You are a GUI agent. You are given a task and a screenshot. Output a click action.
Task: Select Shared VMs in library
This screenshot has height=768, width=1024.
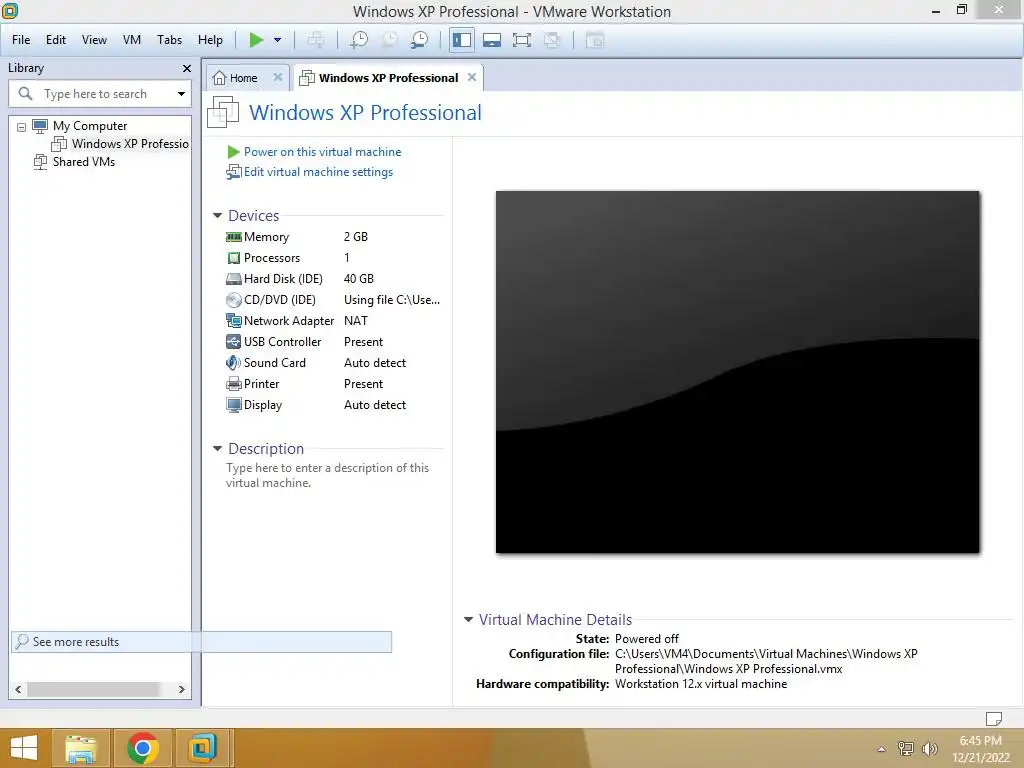point(84,162)
